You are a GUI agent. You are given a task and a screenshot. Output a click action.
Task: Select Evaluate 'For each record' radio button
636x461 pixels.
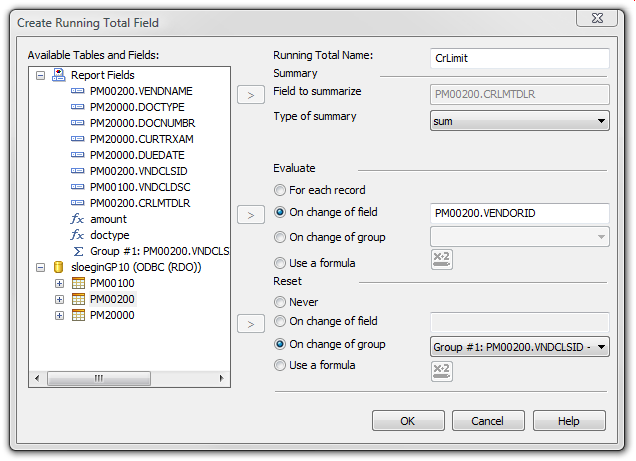click(281, 190)
